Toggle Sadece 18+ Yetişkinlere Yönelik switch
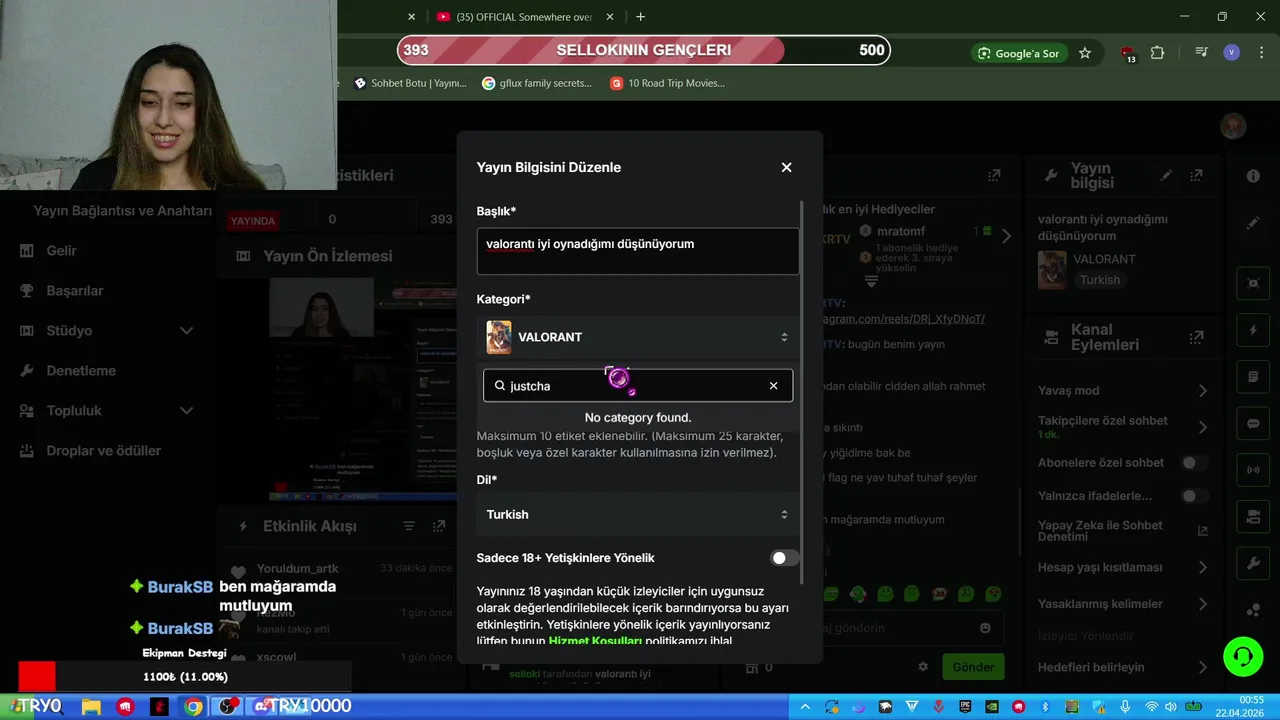 click(784, 558)
